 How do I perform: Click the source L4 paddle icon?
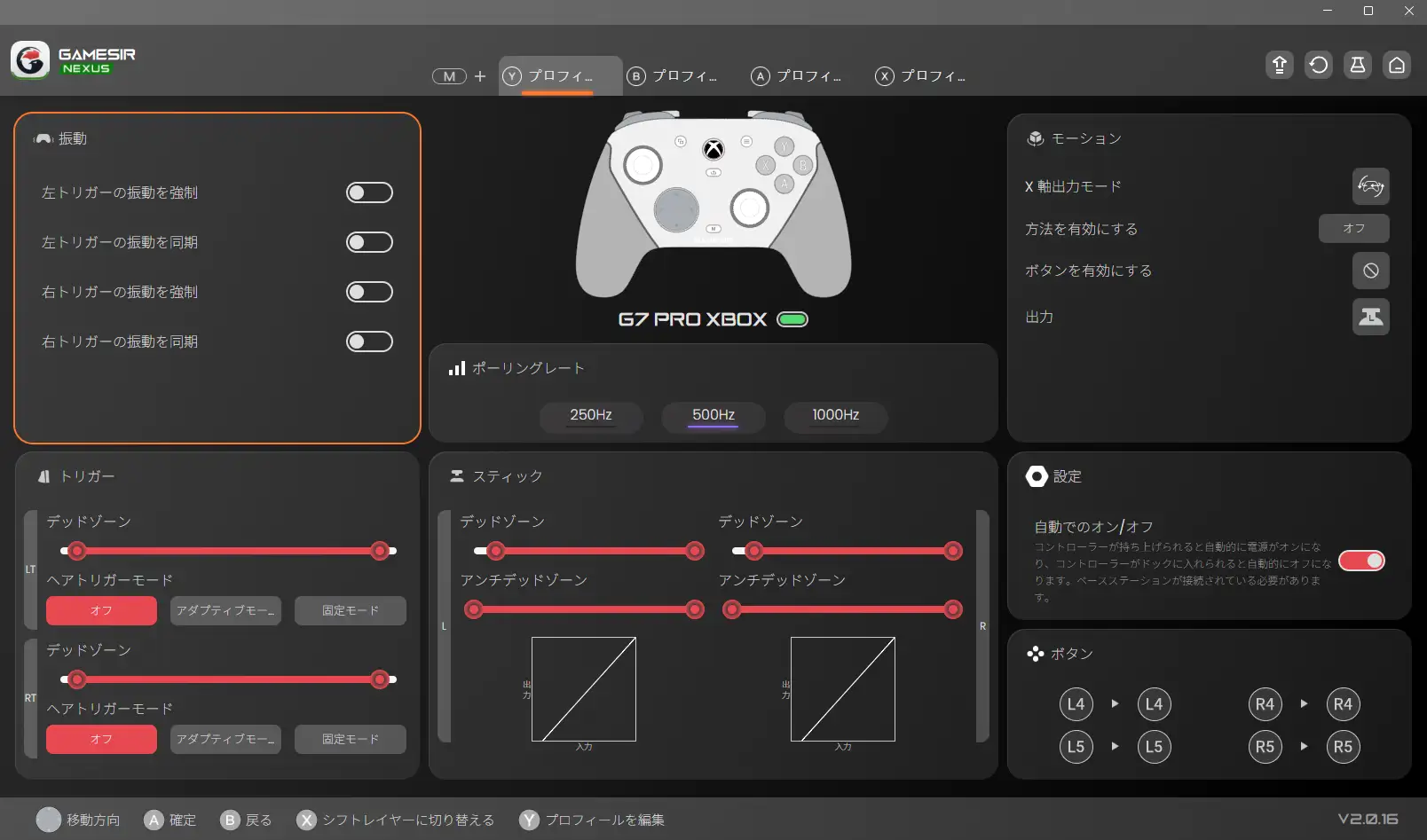(x=1076, y=704)
